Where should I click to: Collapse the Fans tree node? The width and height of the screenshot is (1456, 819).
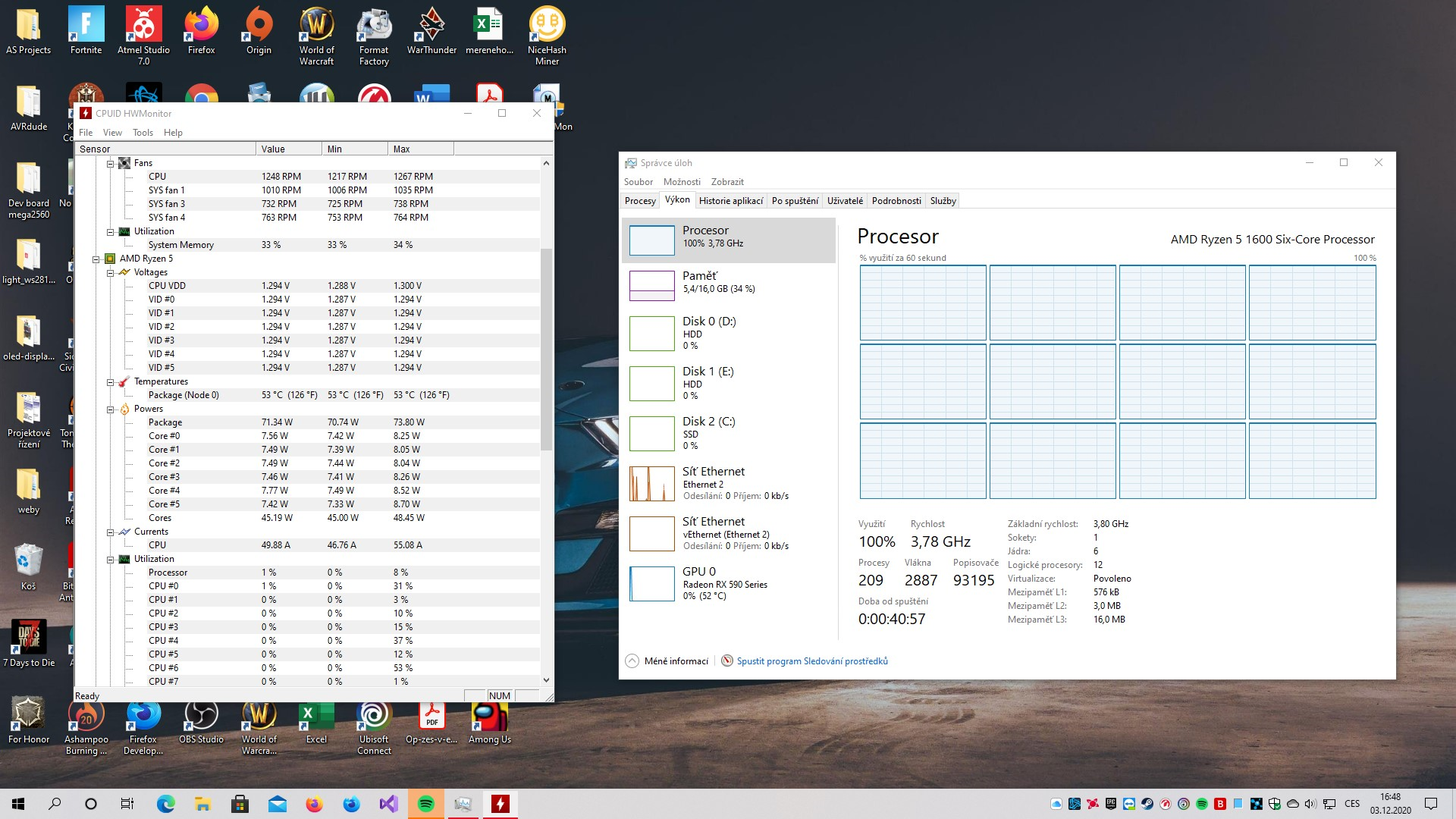111,163
